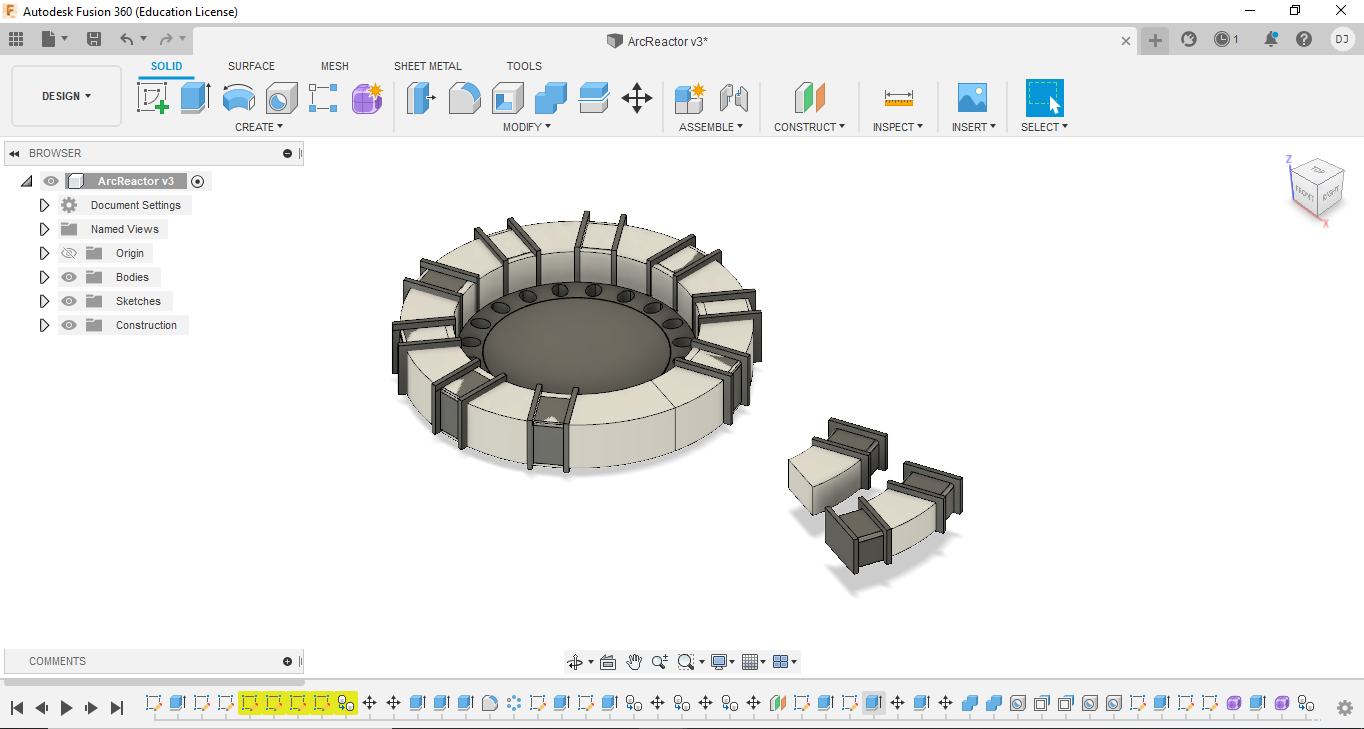
Task: Open the INSPECT dropdown menu
Action: [x=898, y=127]
